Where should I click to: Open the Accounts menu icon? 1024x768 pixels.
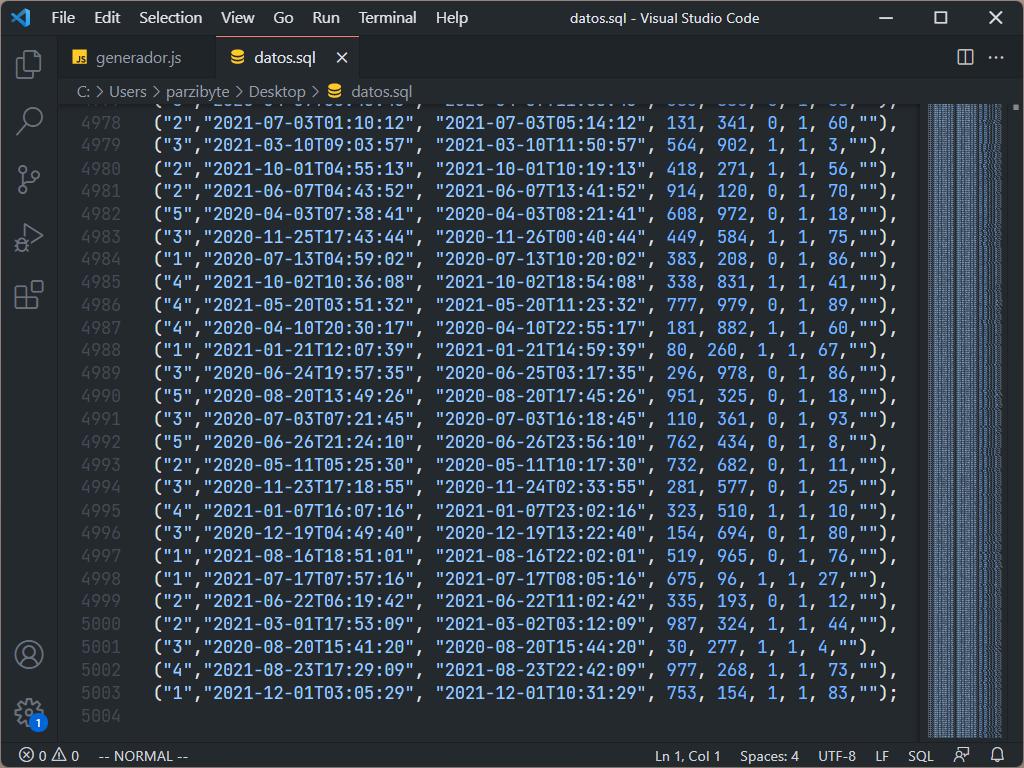pos(29,655)
